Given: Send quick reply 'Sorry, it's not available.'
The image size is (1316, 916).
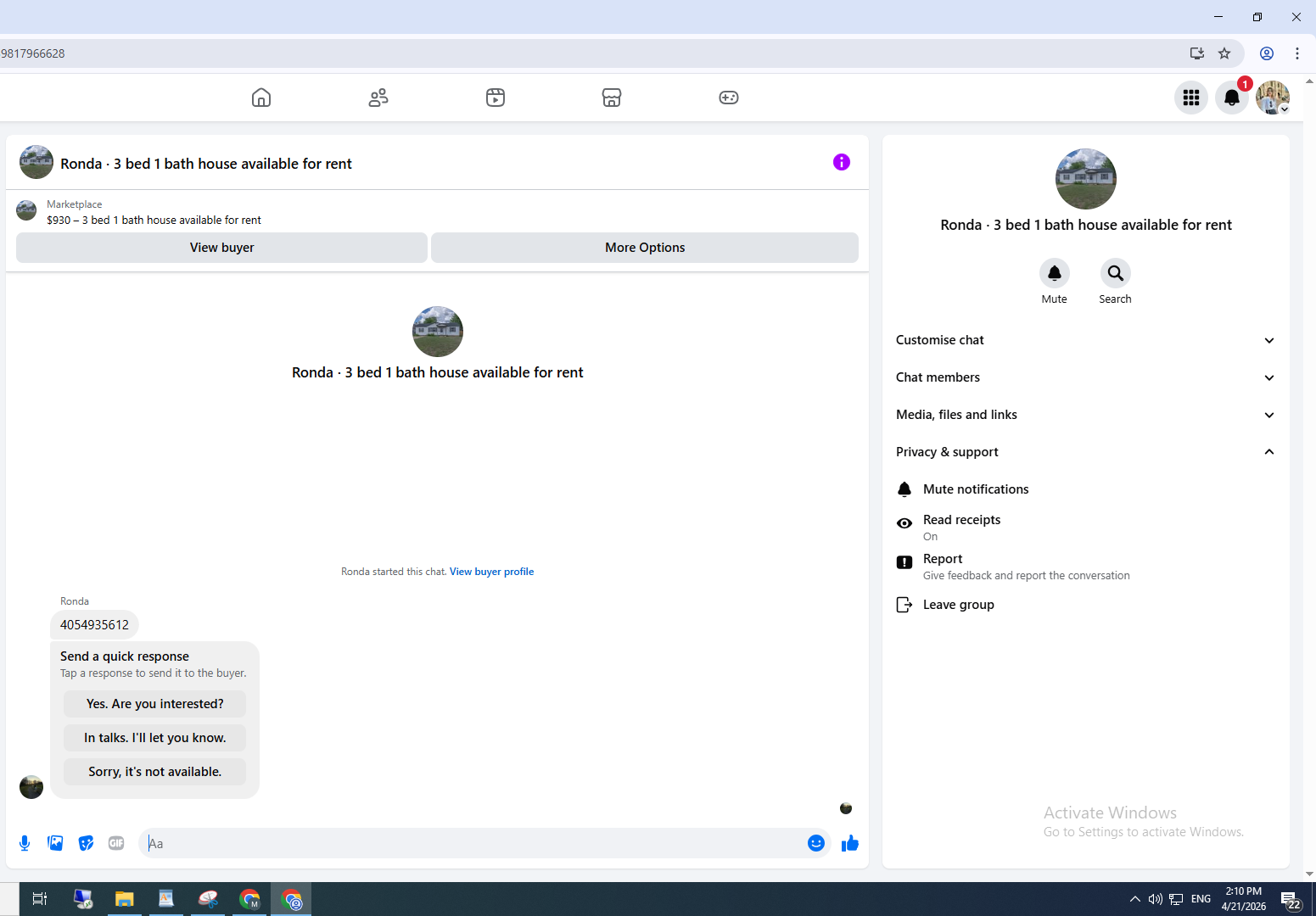Looking at the screenshot, I should point(155,772).
